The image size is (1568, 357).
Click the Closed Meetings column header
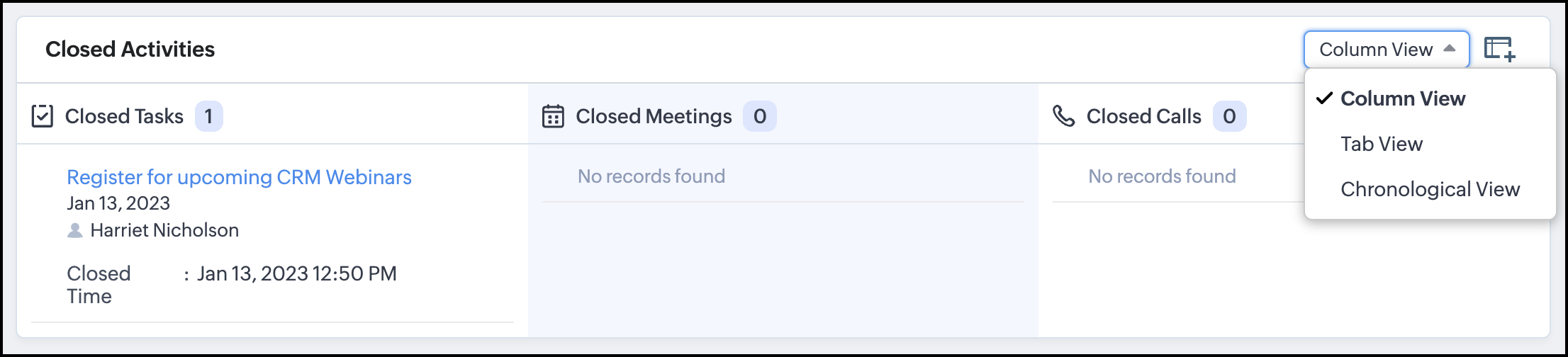coord(654,116)
